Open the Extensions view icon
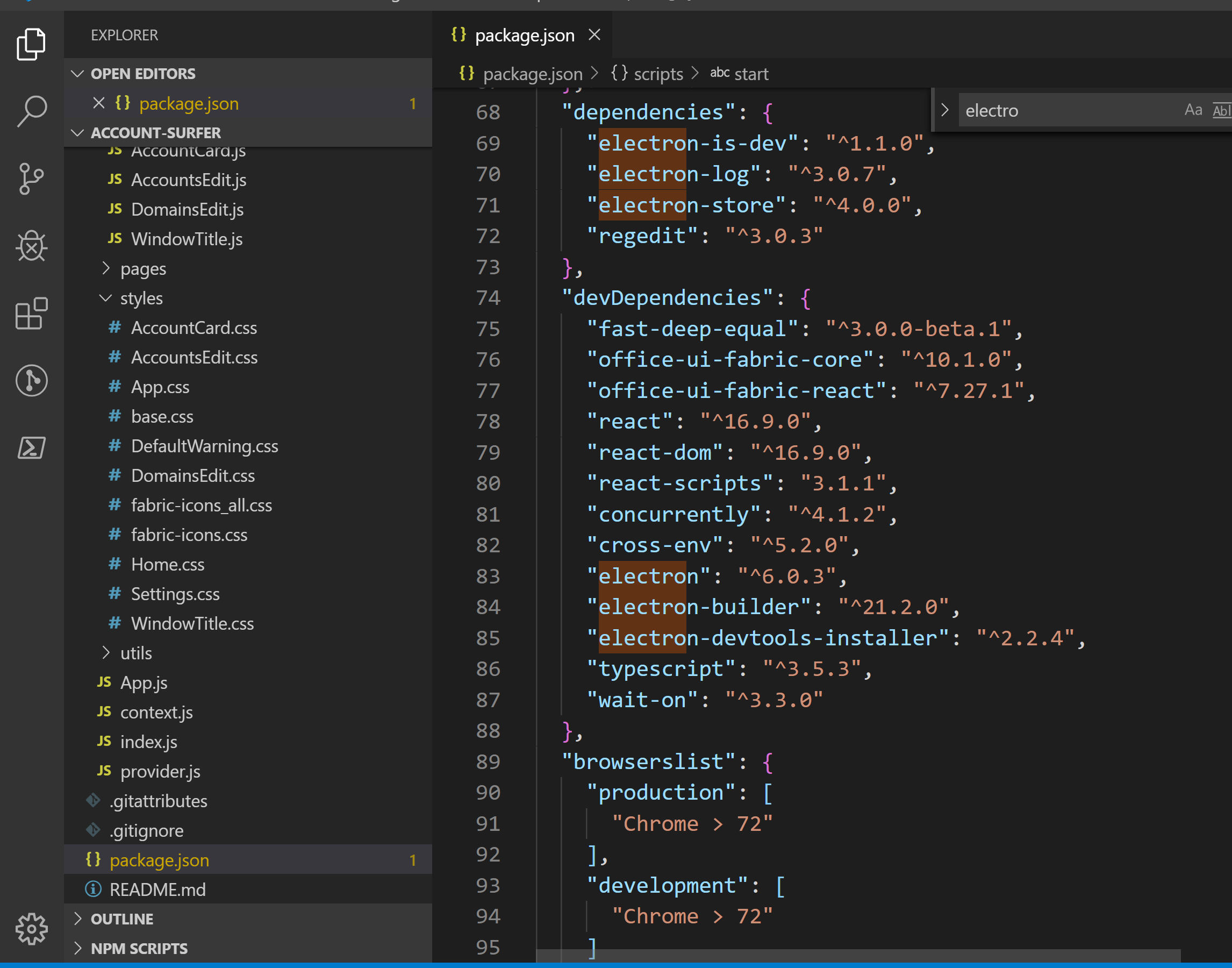The width and height of the screenshot is (1232, 968). (x=31, y=314)
